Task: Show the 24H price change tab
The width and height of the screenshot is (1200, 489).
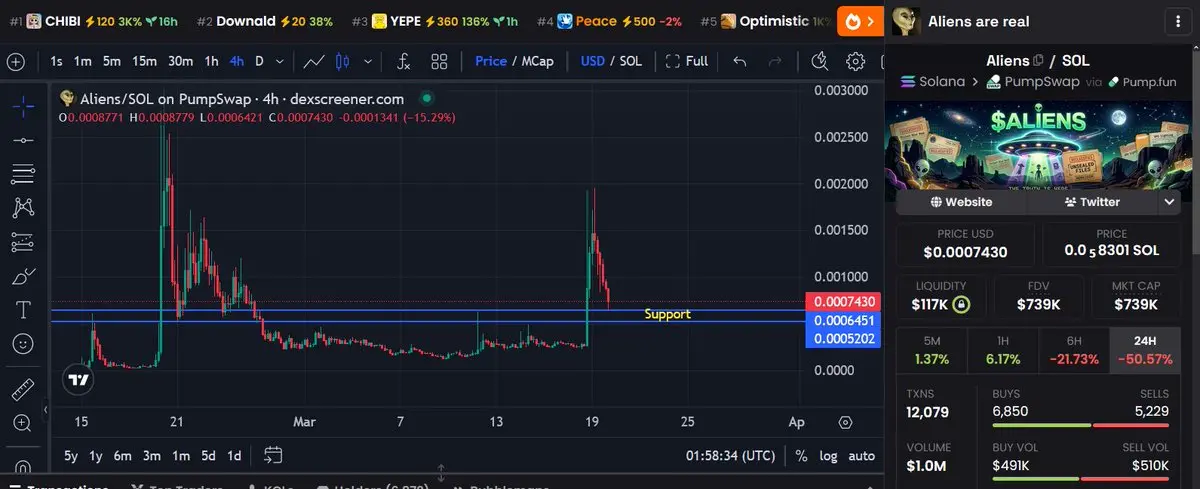Action: coord(1146,349)
